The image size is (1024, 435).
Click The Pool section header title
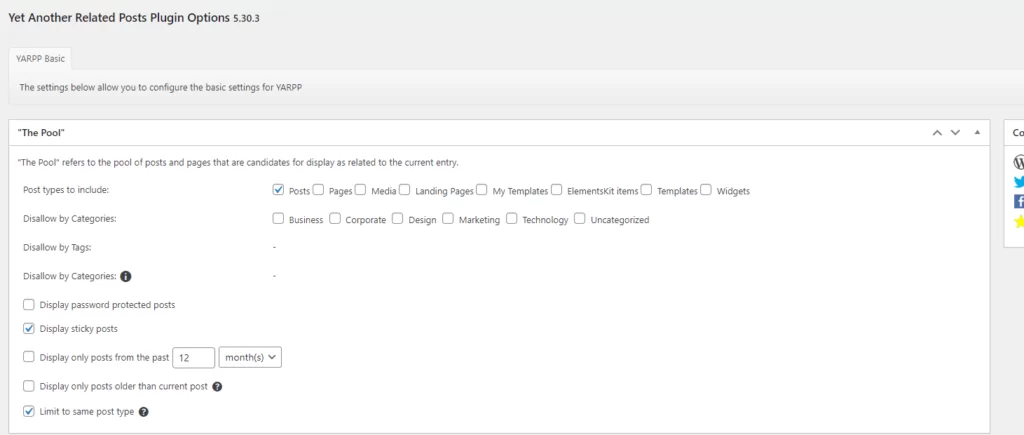42,132
